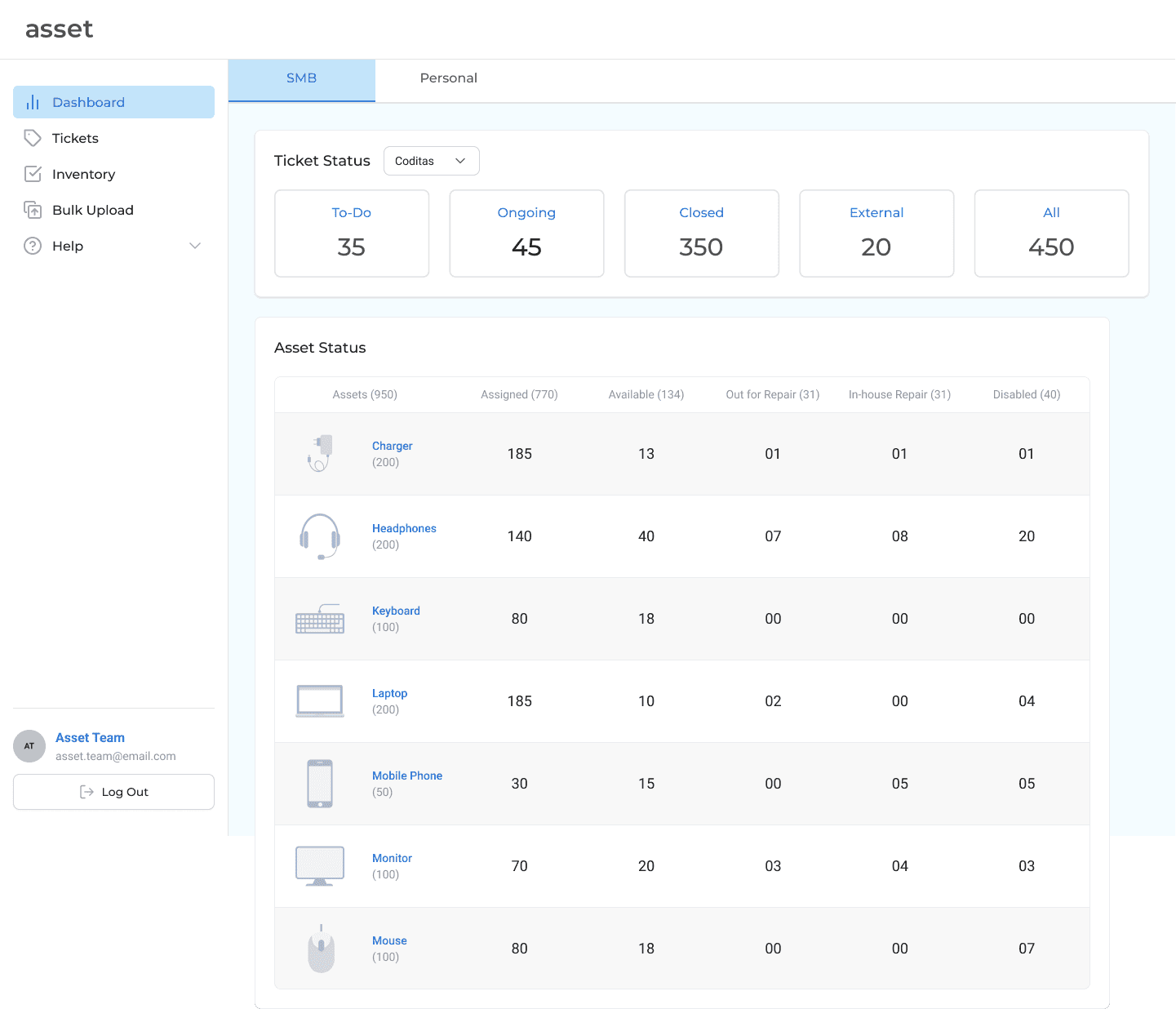This screenshot has height=1009, width=1176.
Task: Click the Tickets tag icon
Action: 33,138
